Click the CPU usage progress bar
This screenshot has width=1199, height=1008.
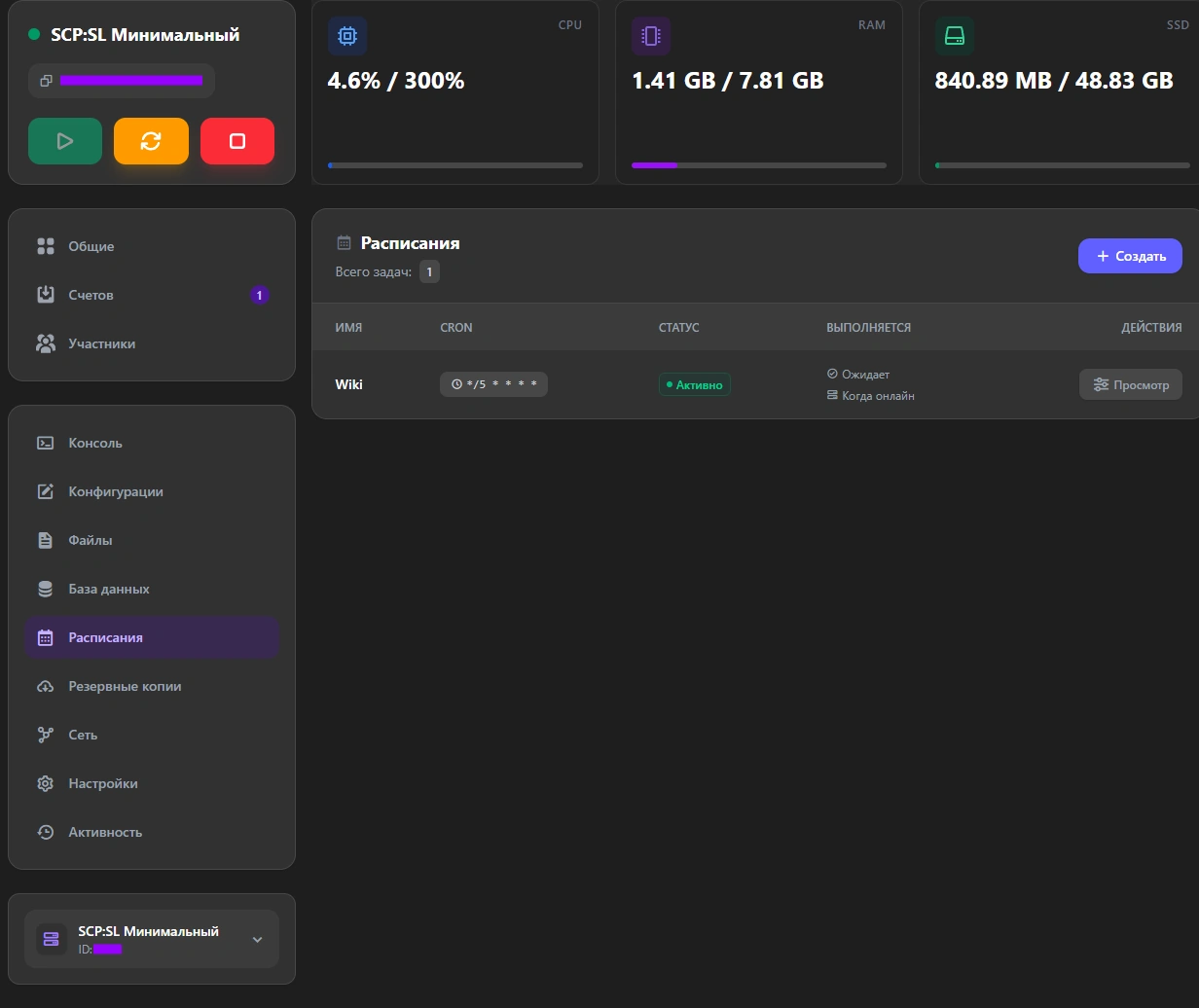click(455, 165)
